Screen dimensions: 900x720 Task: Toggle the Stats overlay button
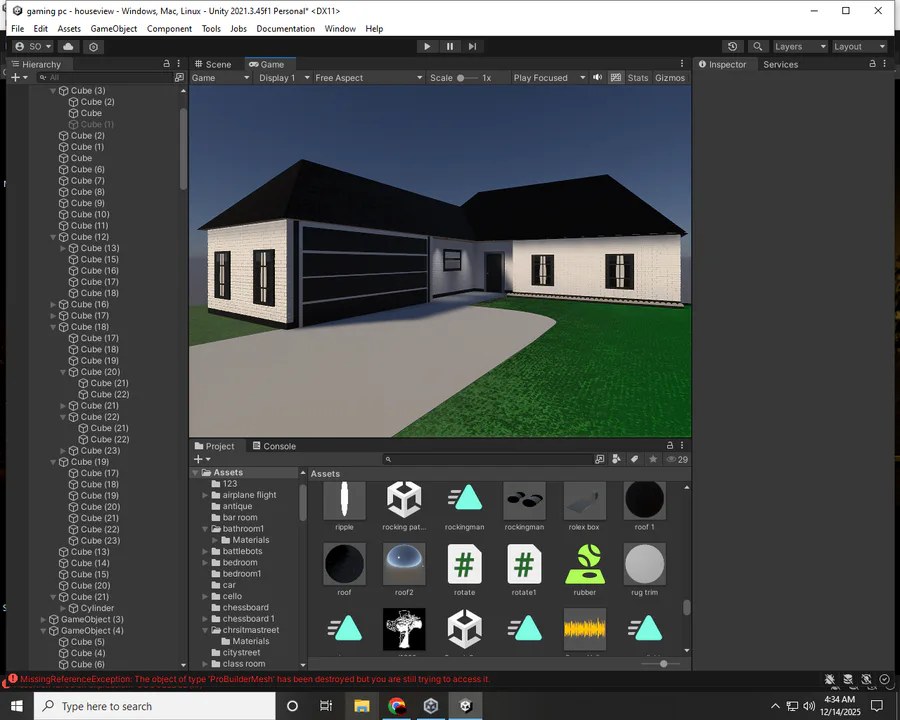click(638, 78)
